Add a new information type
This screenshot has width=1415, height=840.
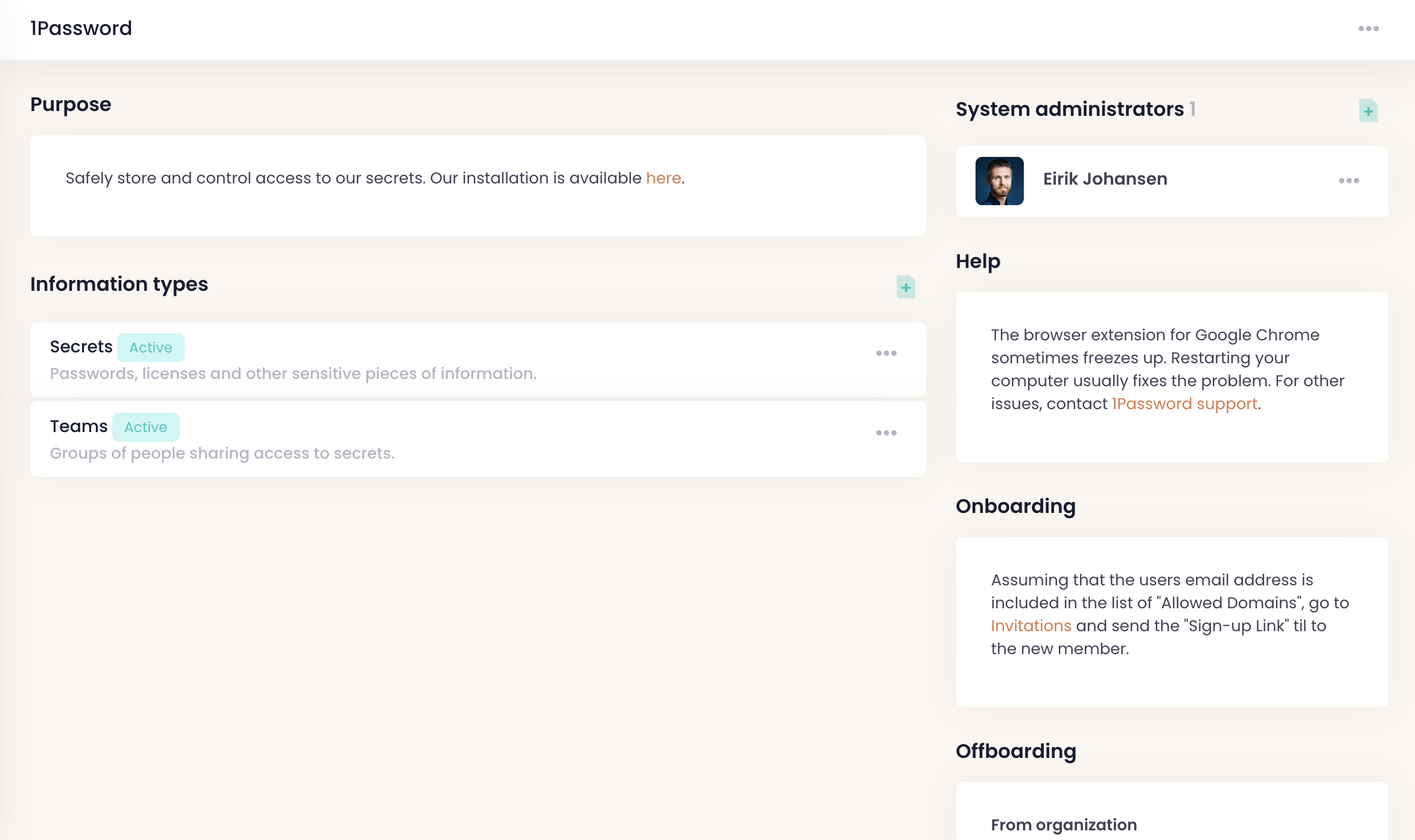coord(906,287)
